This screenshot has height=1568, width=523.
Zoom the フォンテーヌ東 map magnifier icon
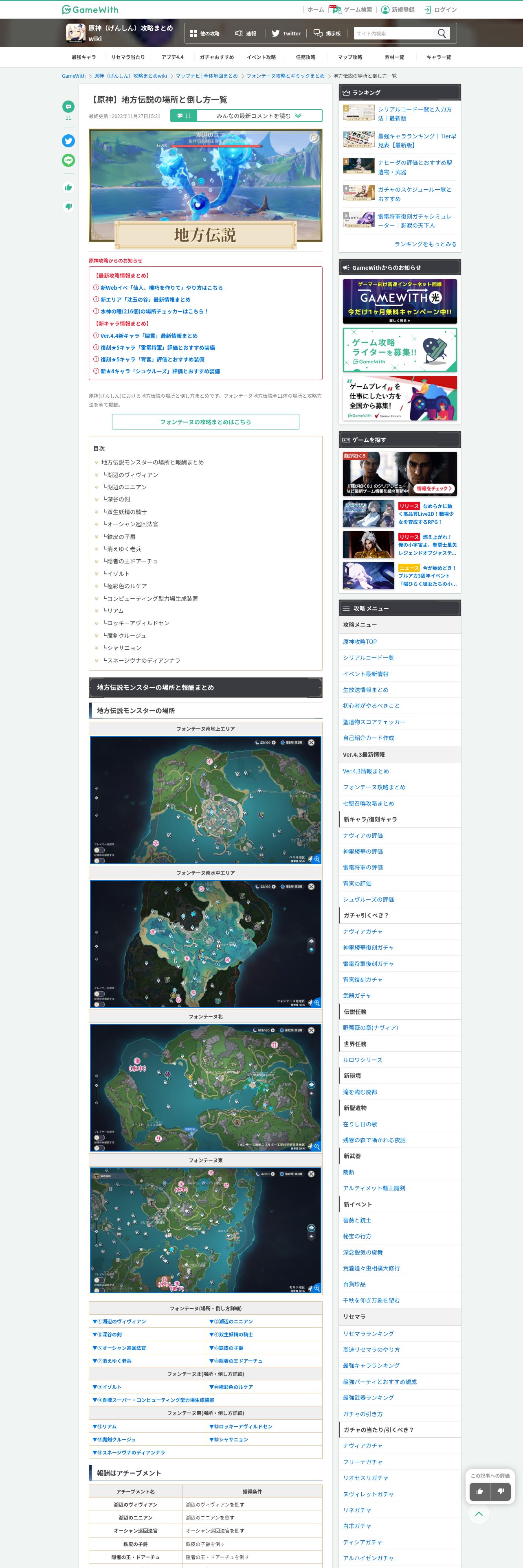316,1288
